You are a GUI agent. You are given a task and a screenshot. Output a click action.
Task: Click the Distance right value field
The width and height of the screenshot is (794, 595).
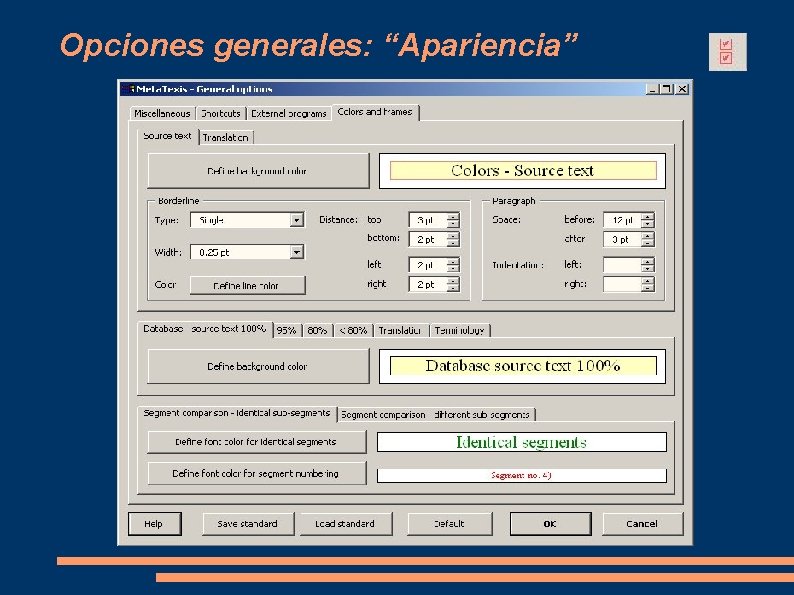tap(428, 284)
